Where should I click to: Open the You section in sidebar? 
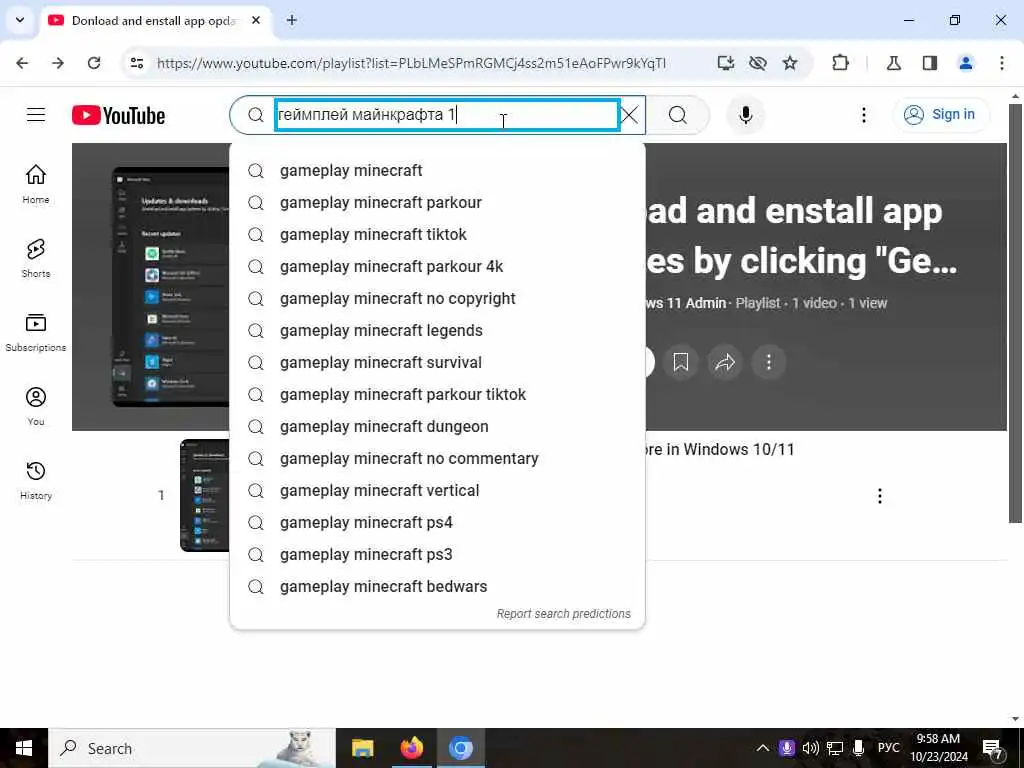pos(36,406)
